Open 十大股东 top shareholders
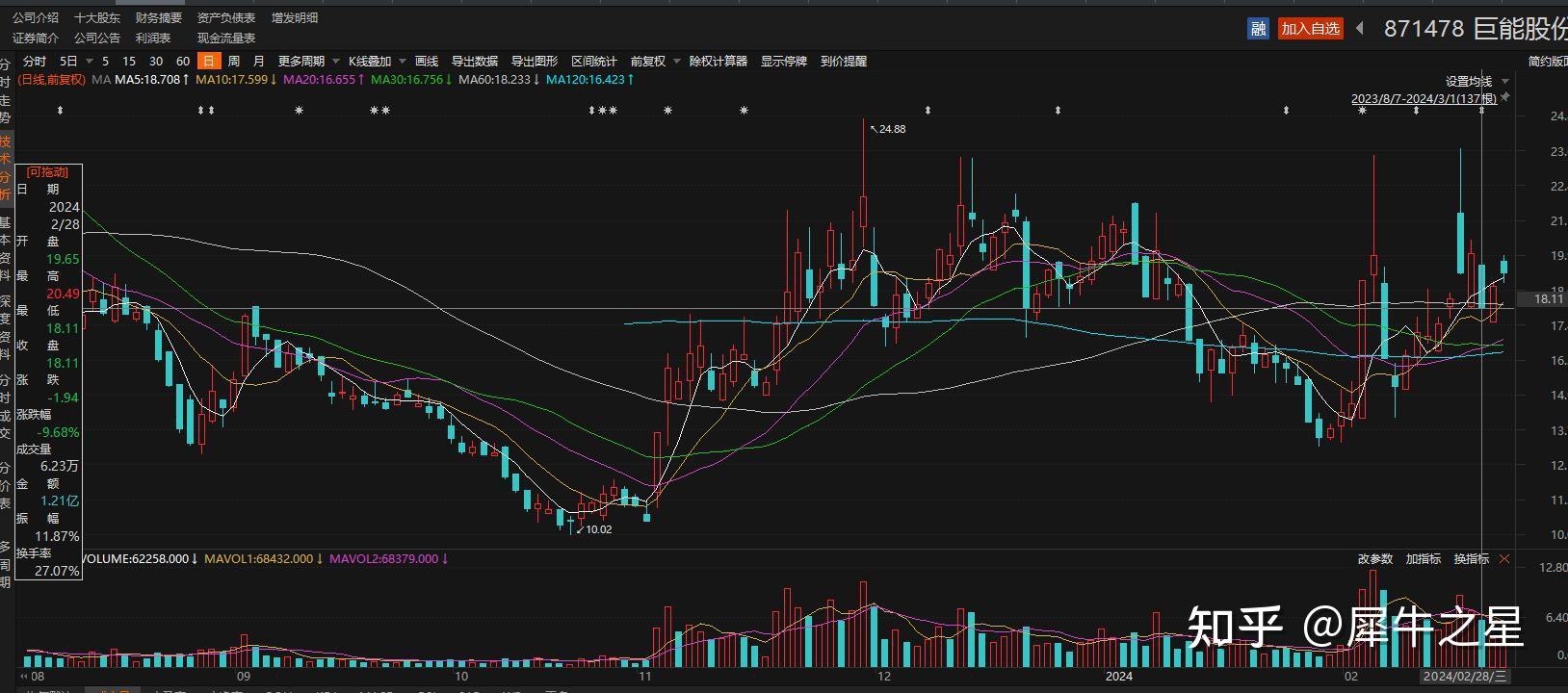 [97, 18]
